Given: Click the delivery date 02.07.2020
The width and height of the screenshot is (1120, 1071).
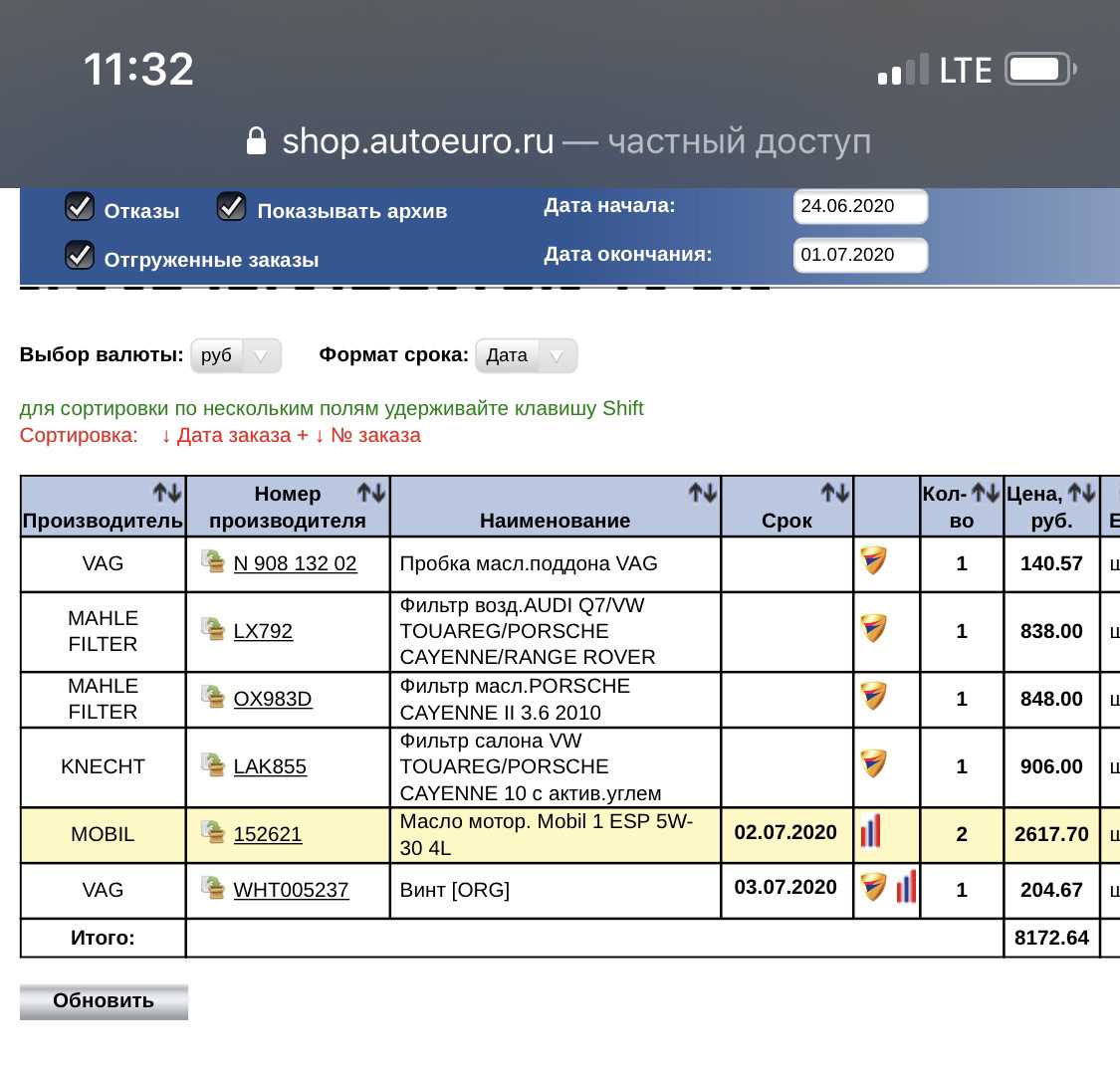Looking at the screenshot, I should [785, 832].
